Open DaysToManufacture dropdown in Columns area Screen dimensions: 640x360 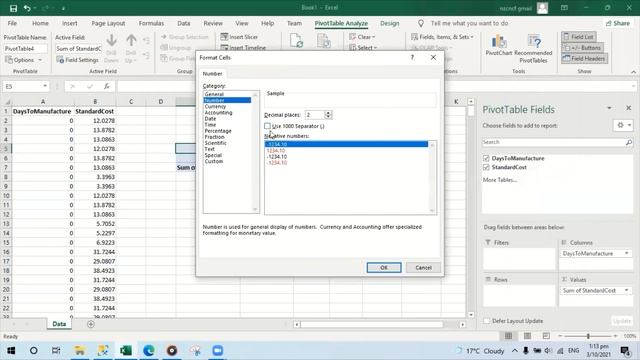tap(627, 253)
